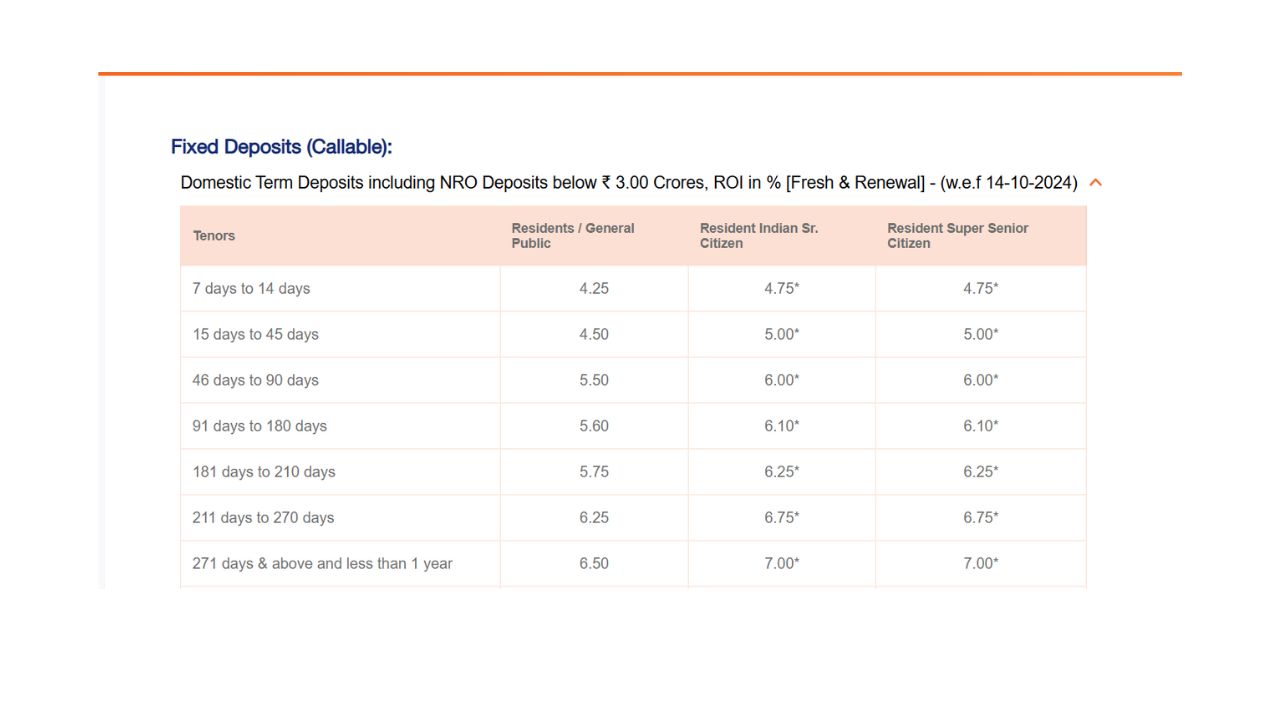Image resolution: width=1280 pixels, height=720 pixels.
Task: Click the Domestic Term Deposits accordion title
Action: (x=628, y=183)
